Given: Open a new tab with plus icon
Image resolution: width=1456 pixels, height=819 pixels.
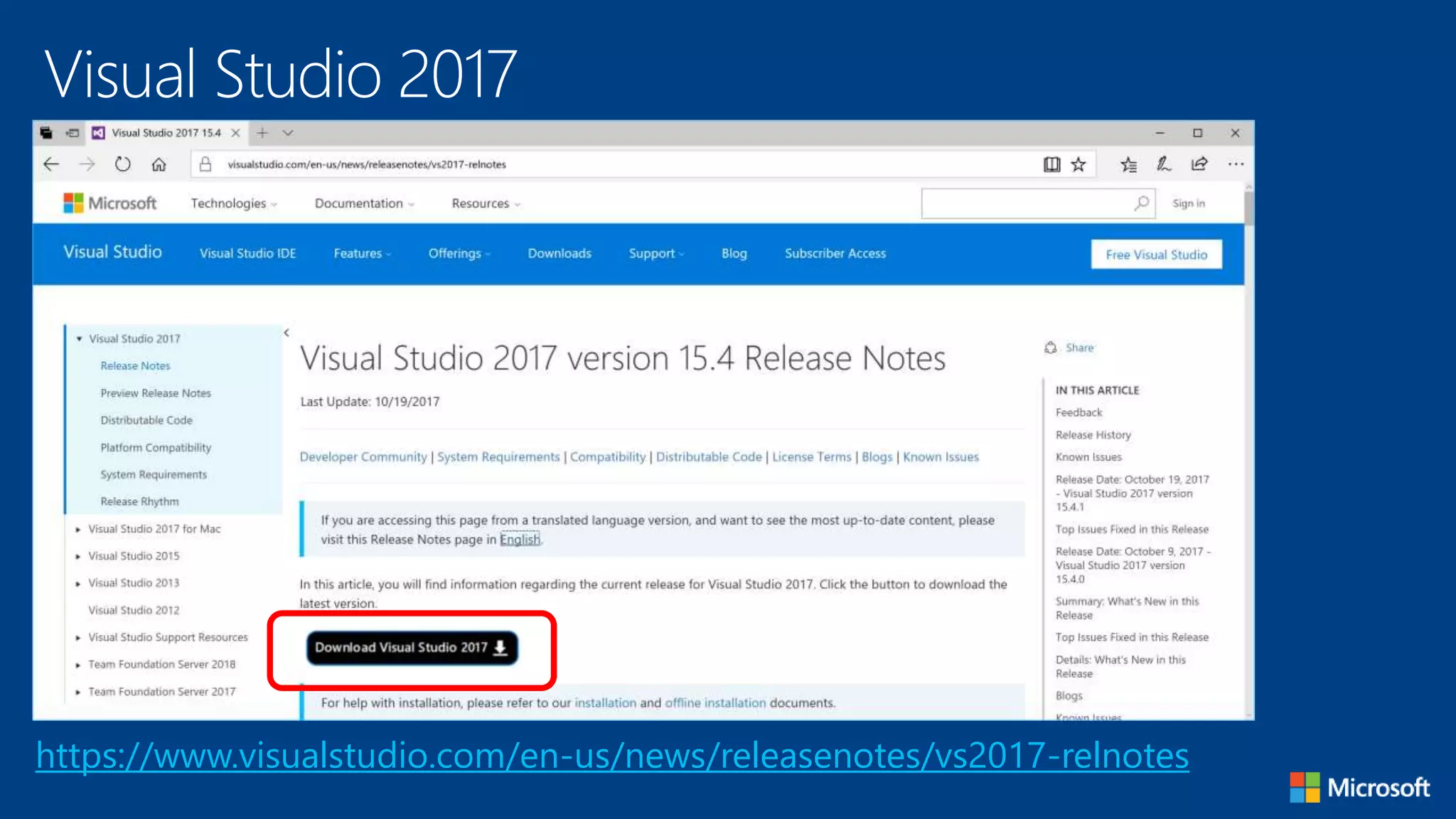Looking at the screenshot, I should click(262, 133).
